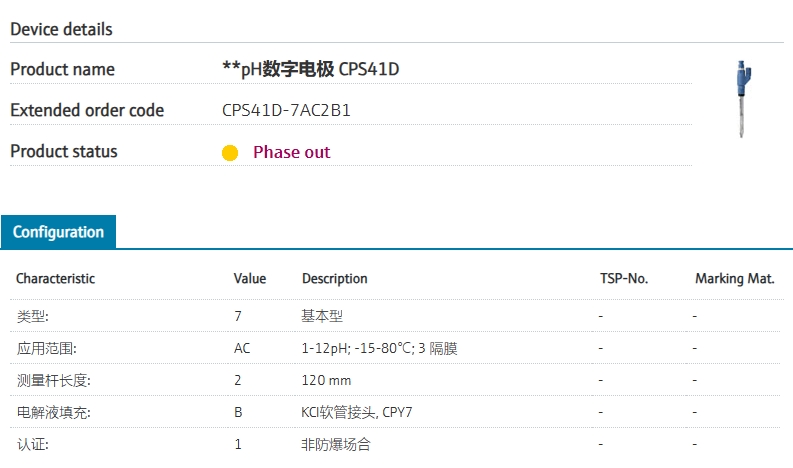
Task: Click the product name pH数字电极 CPS41D
Action: click(x=311, y=69)
